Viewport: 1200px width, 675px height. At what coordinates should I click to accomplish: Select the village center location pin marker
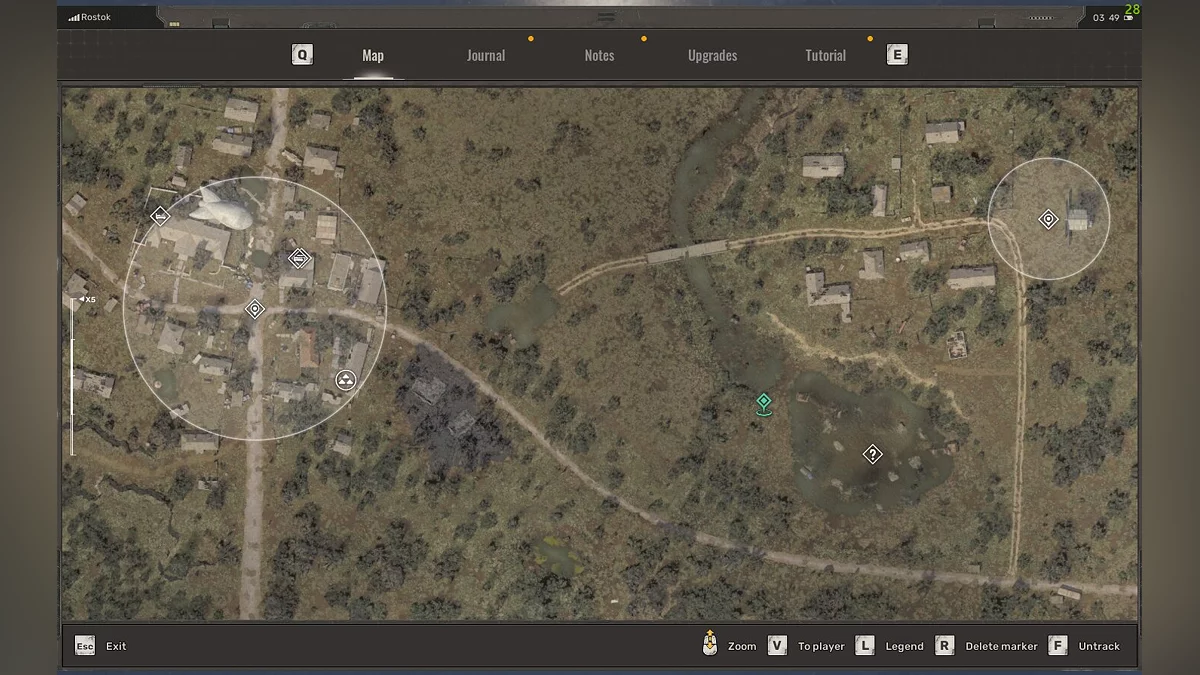click(255, 309)
